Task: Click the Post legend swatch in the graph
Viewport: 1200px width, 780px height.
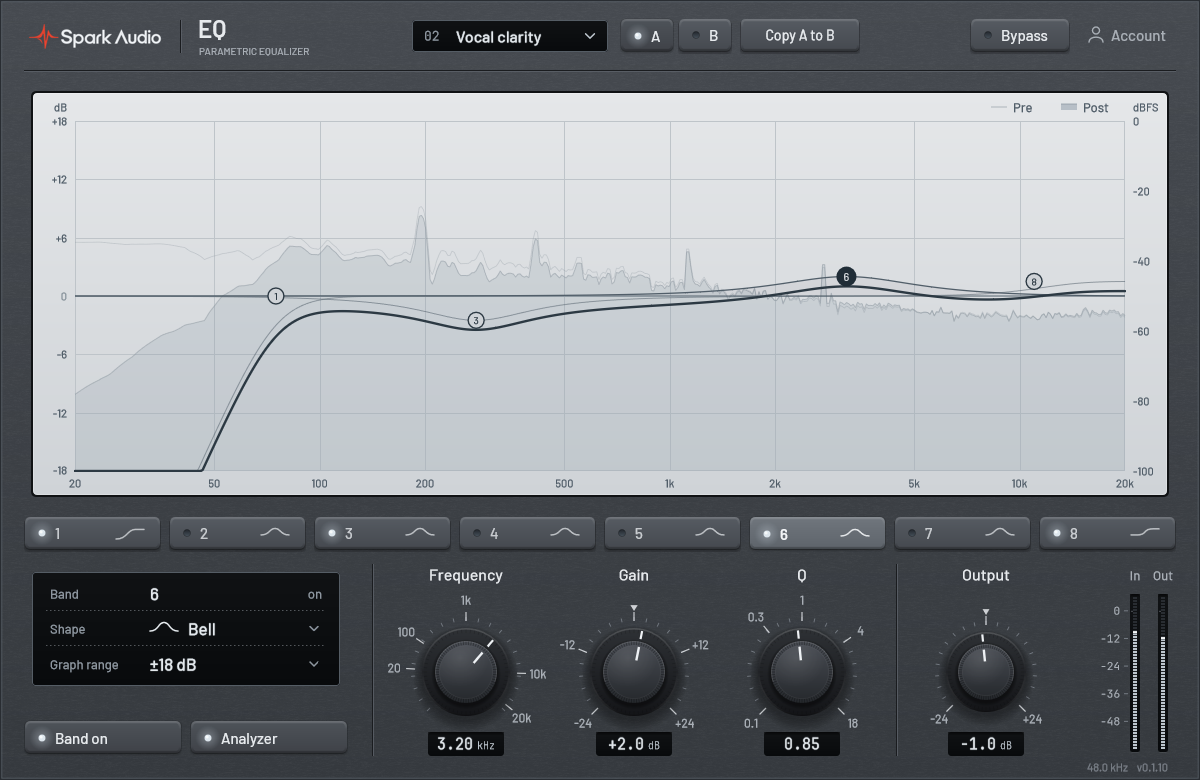Action: pos(1068,107)
